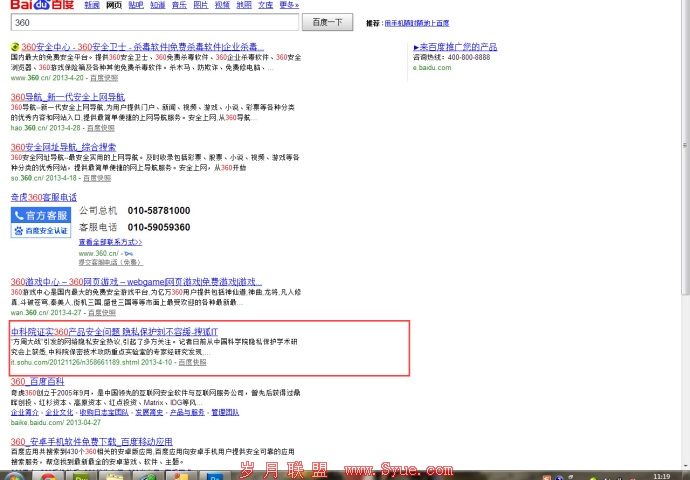Click the search box containing 360
The image size is (690, 480).
coord(155,22)
